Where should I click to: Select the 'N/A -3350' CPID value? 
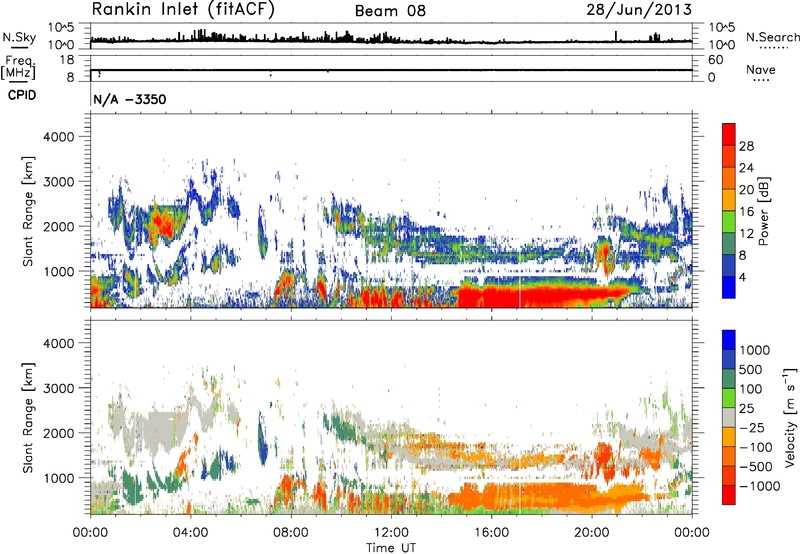click(130, 99)
